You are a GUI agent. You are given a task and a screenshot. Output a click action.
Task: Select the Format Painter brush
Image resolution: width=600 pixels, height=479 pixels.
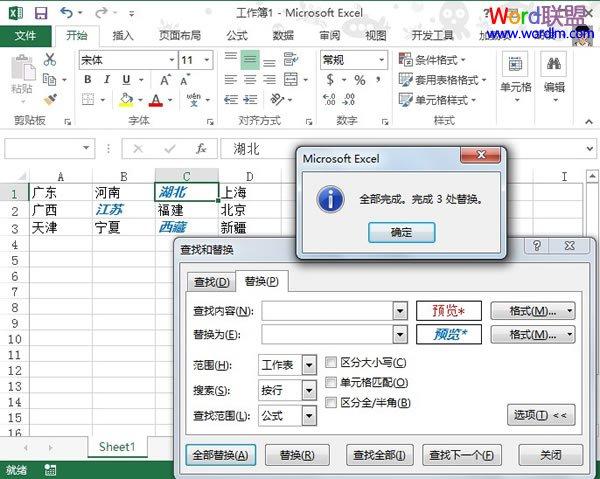[x=50, y=100]
